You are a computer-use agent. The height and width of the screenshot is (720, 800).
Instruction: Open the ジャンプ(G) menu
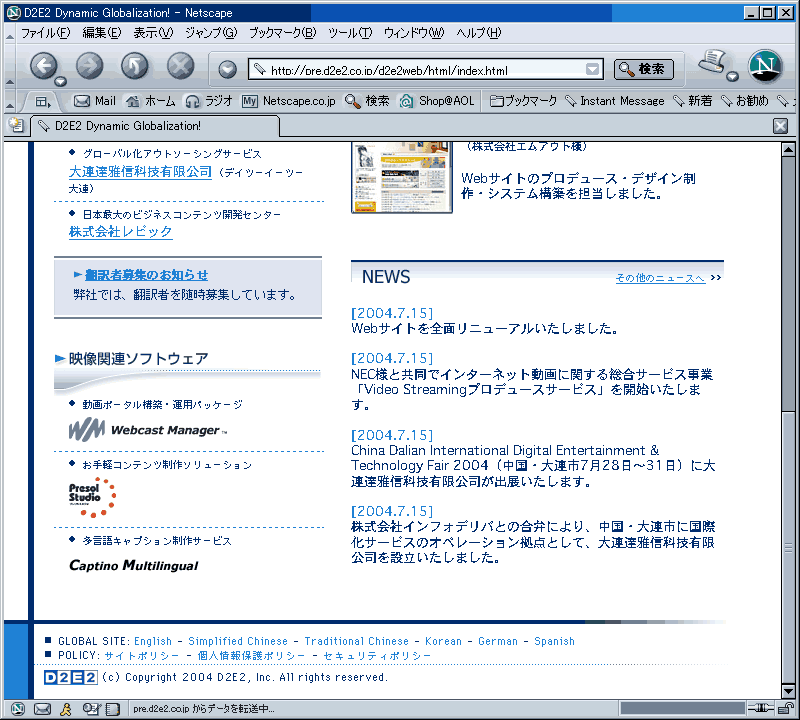point(211,33)
